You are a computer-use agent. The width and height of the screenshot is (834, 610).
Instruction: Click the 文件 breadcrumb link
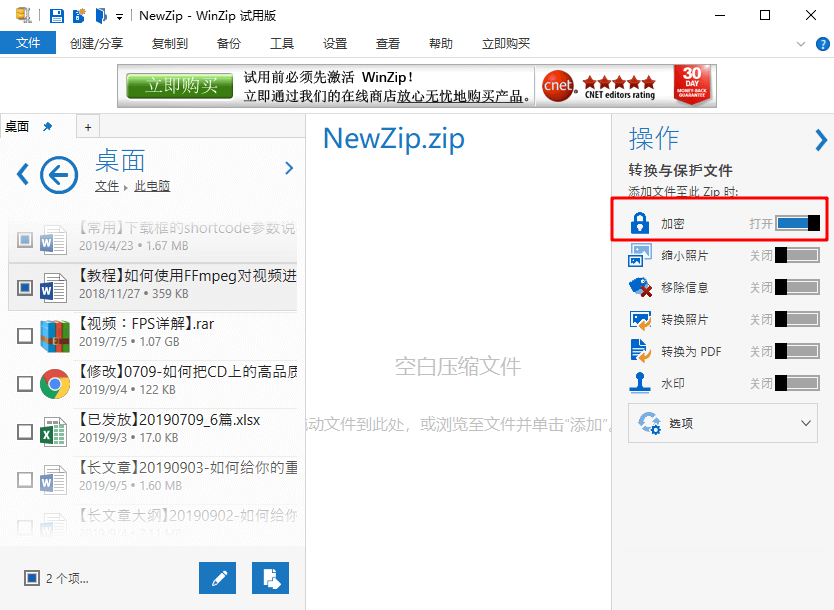[x=107, y=186]
